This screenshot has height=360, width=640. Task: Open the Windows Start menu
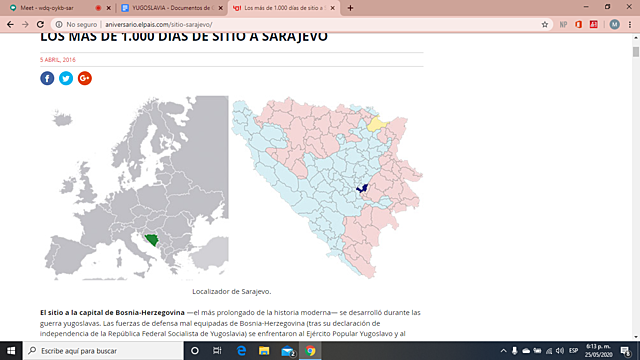tap(11, 351)
